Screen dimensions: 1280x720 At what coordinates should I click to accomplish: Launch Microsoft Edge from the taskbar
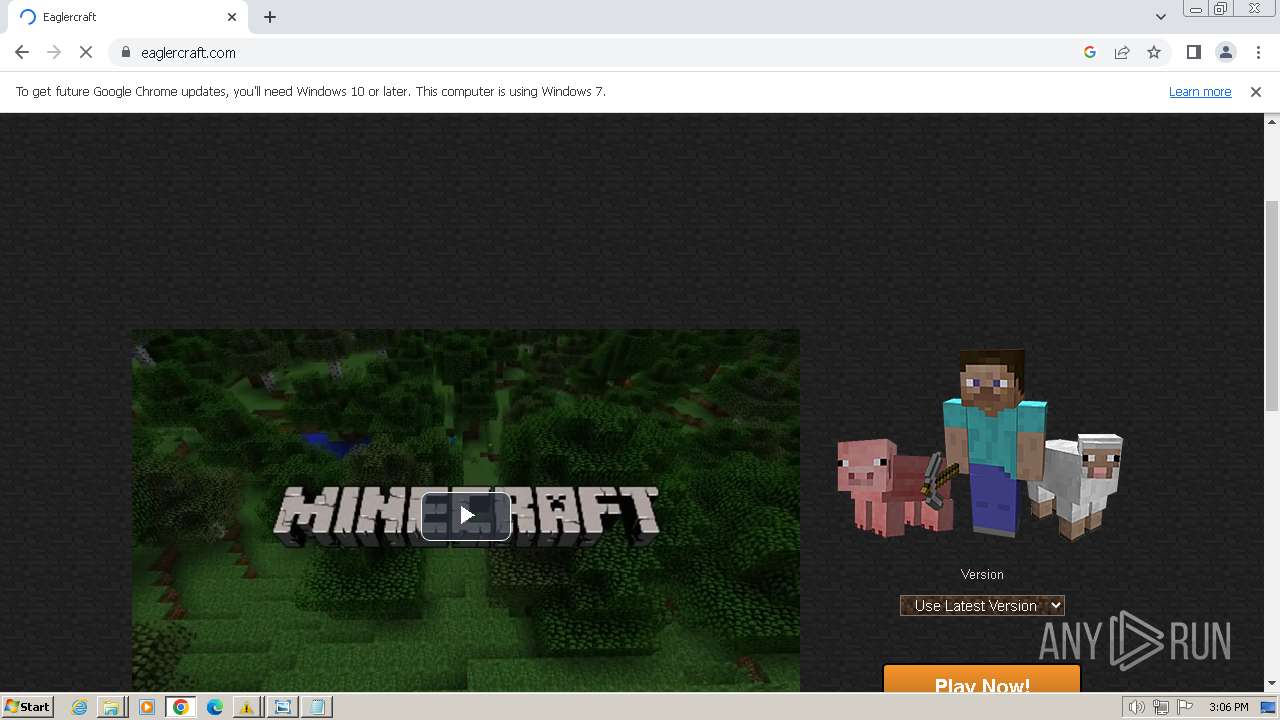tap(214, 707)
